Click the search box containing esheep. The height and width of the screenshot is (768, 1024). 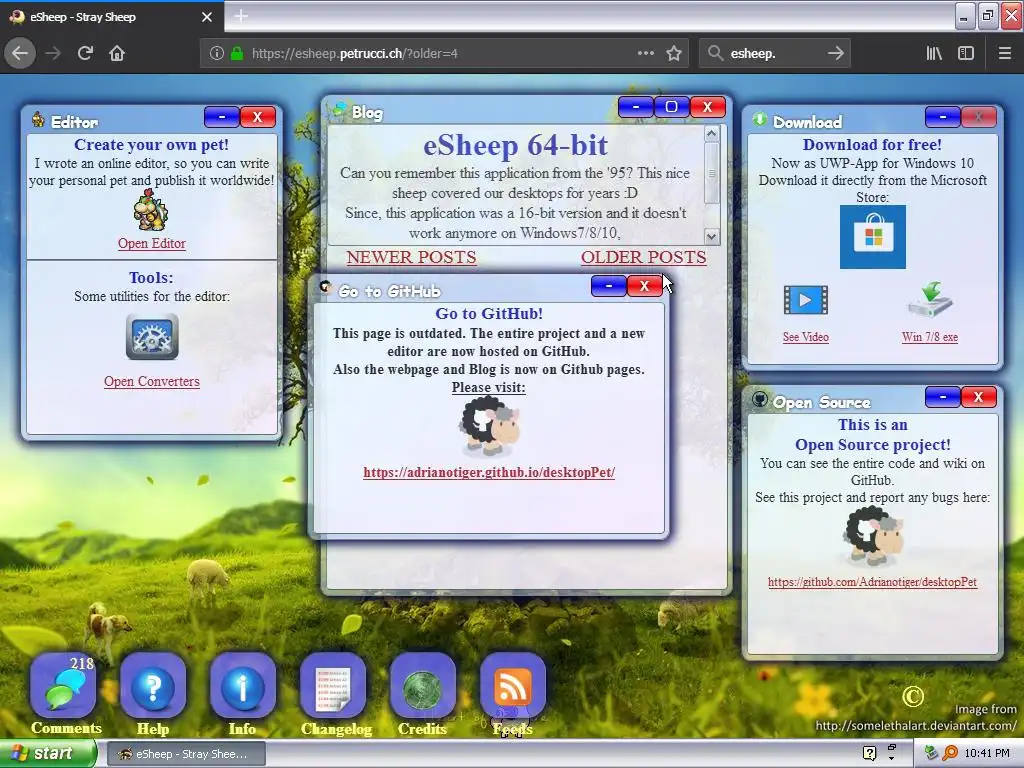pyautogui.click(x=774, y=54)
